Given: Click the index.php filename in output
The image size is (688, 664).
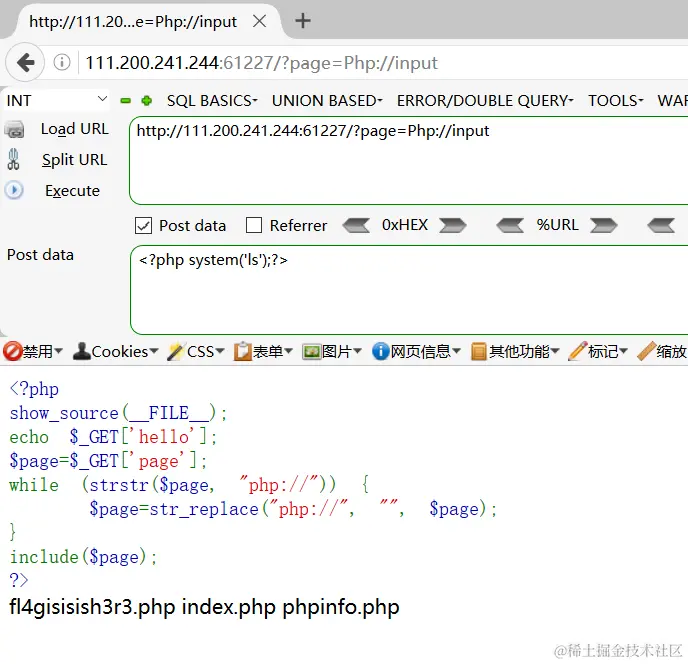Looking at the screenshot, I should (x=229, y=607).
